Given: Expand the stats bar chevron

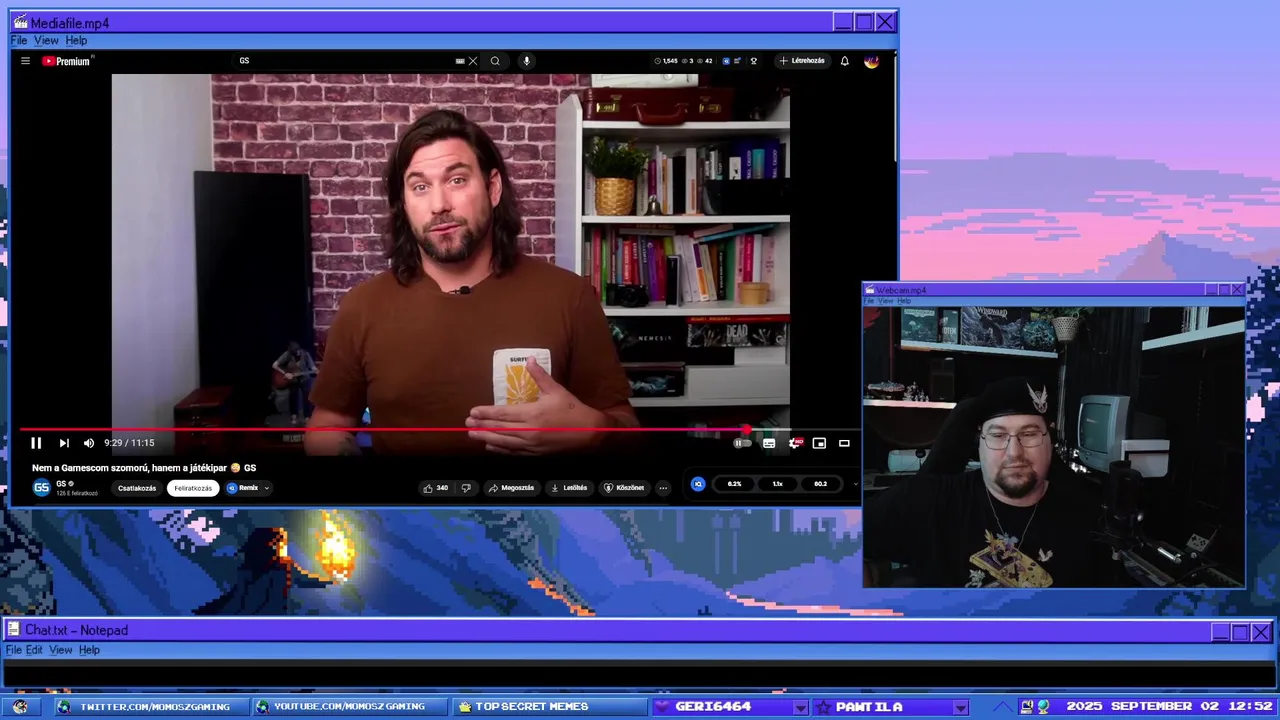Looking at the screenshot, I should point(854,484).
